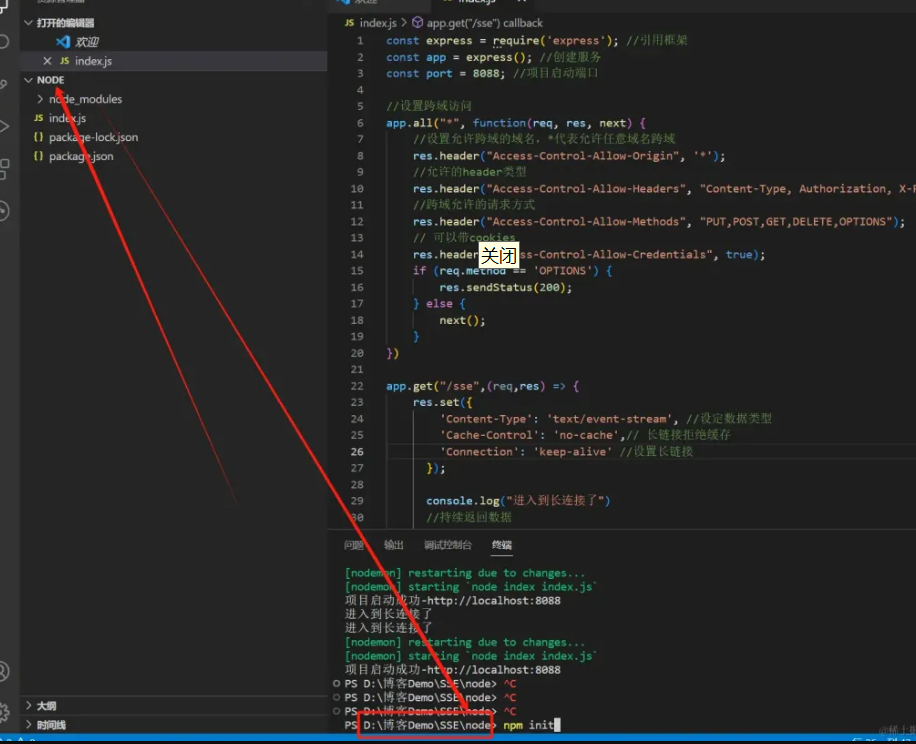The image size is (916, 744).
Task: Open index.js in the NODE file tree
Action: click(x=67, y=118)
